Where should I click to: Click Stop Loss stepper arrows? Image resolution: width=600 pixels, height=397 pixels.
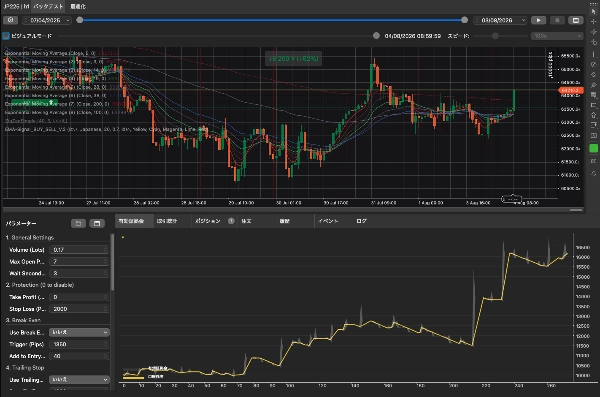point(106,309)
